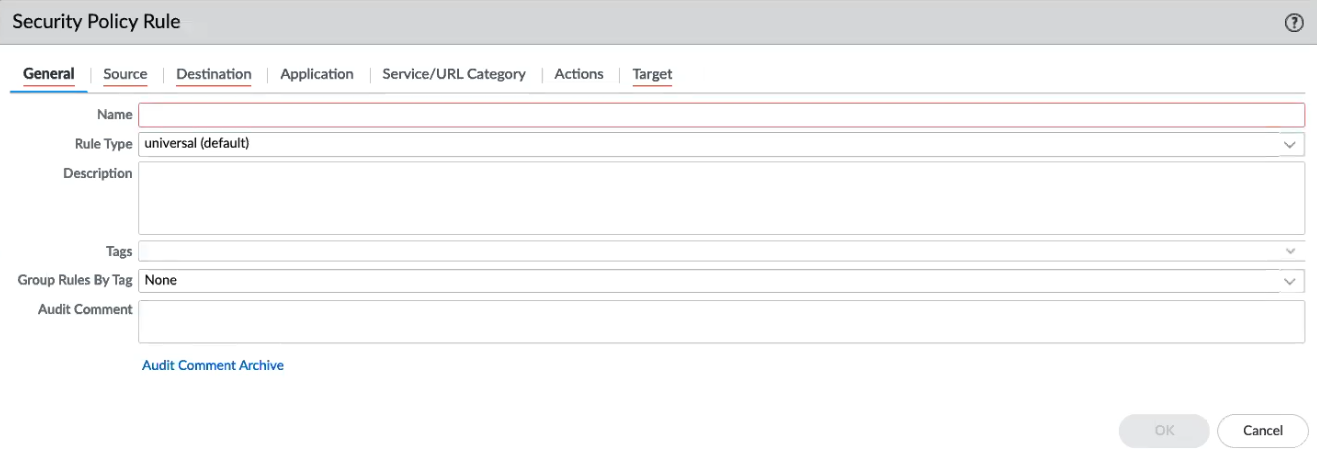Open the help icon in dialog header
This screenshot has width=1317, height=463.
coord(1293,23)
